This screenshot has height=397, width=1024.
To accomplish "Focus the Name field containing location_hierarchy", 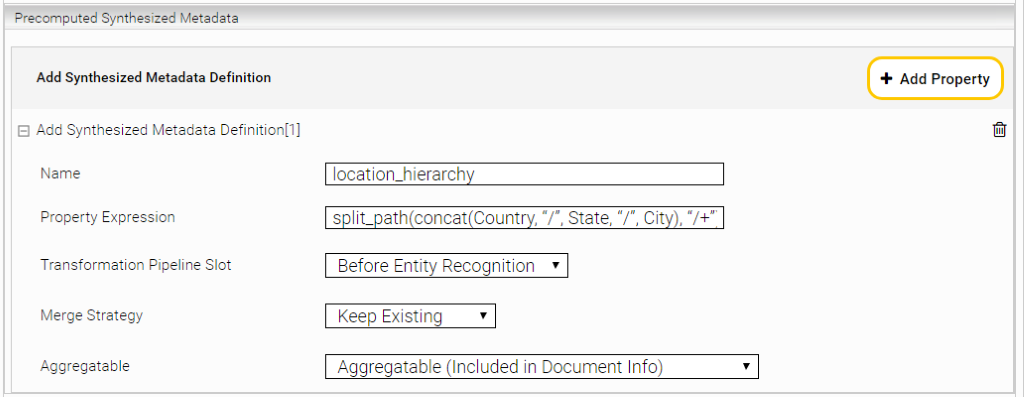I will (x=524, y=174).
